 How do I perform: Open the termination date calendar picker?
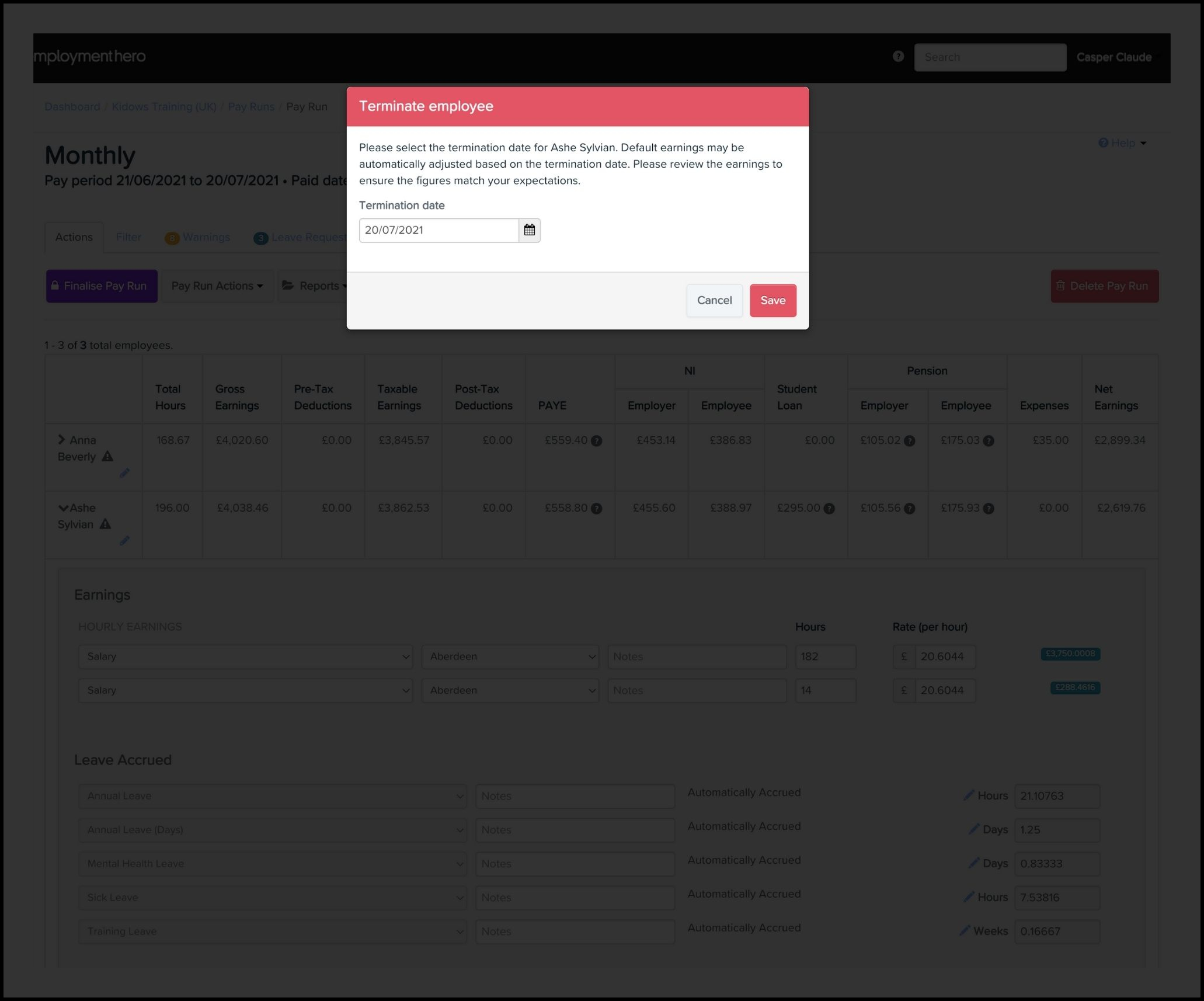click(x=529, y=230)
